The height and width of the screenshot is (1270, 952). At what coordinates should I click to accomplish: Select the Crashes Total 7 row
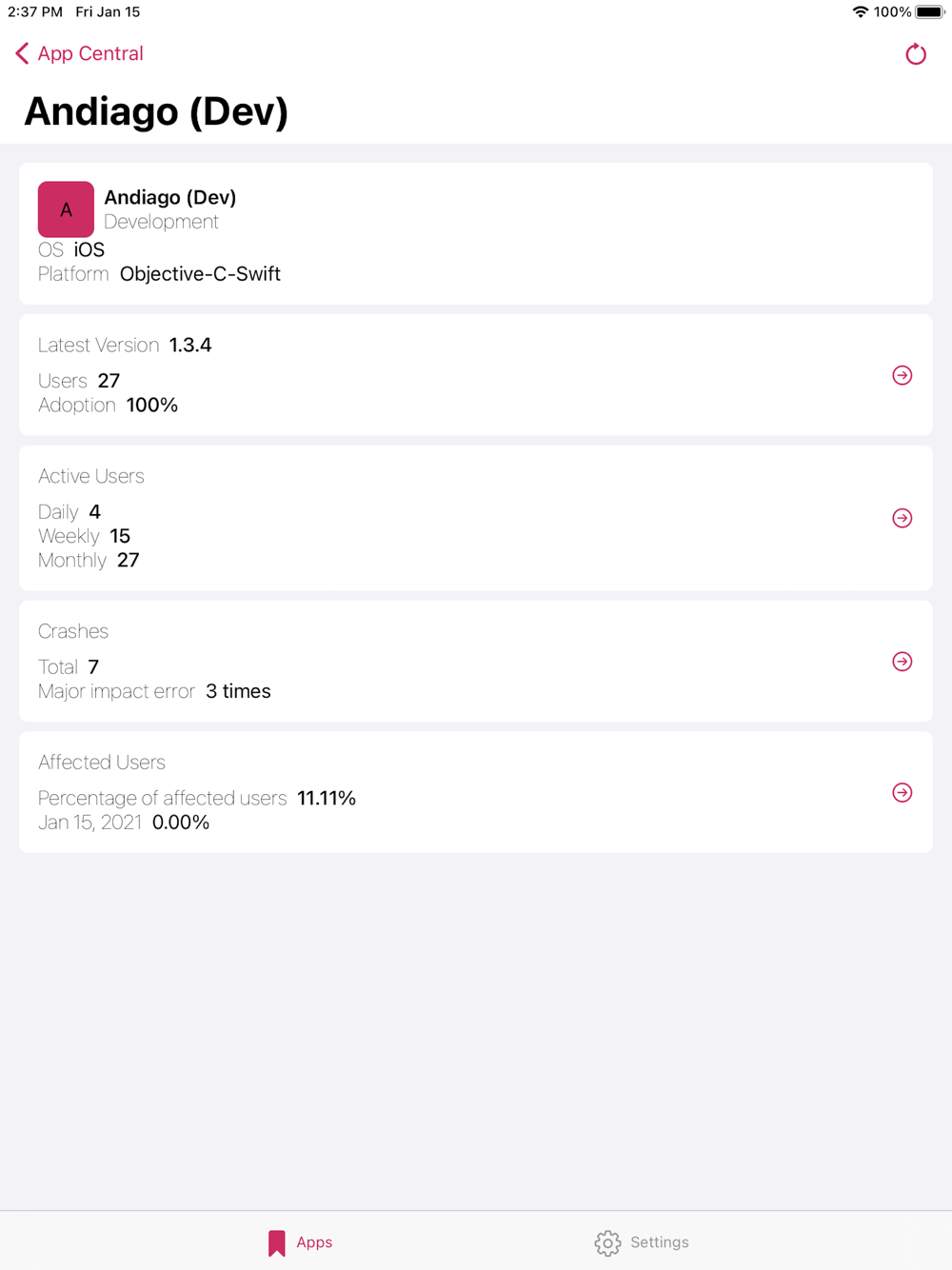69,667
